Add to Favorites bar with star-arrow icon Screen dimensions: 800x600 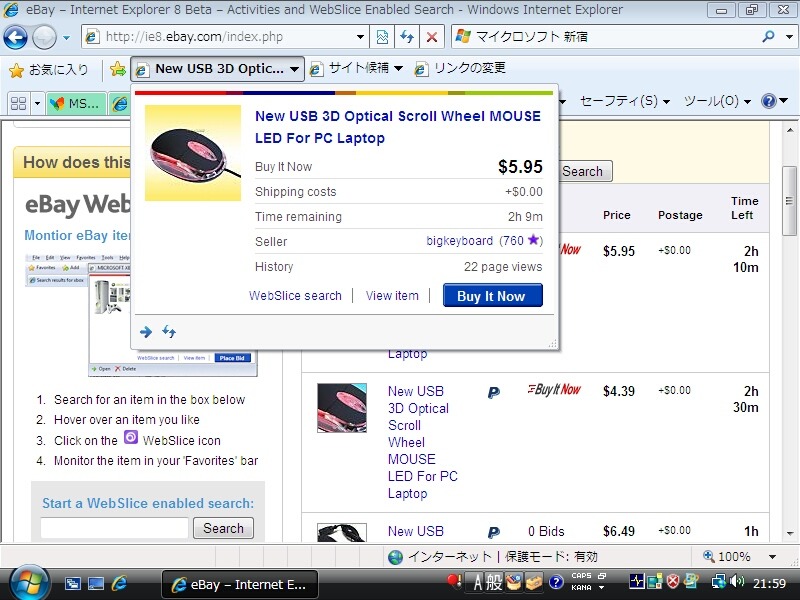tap(118, 69)
